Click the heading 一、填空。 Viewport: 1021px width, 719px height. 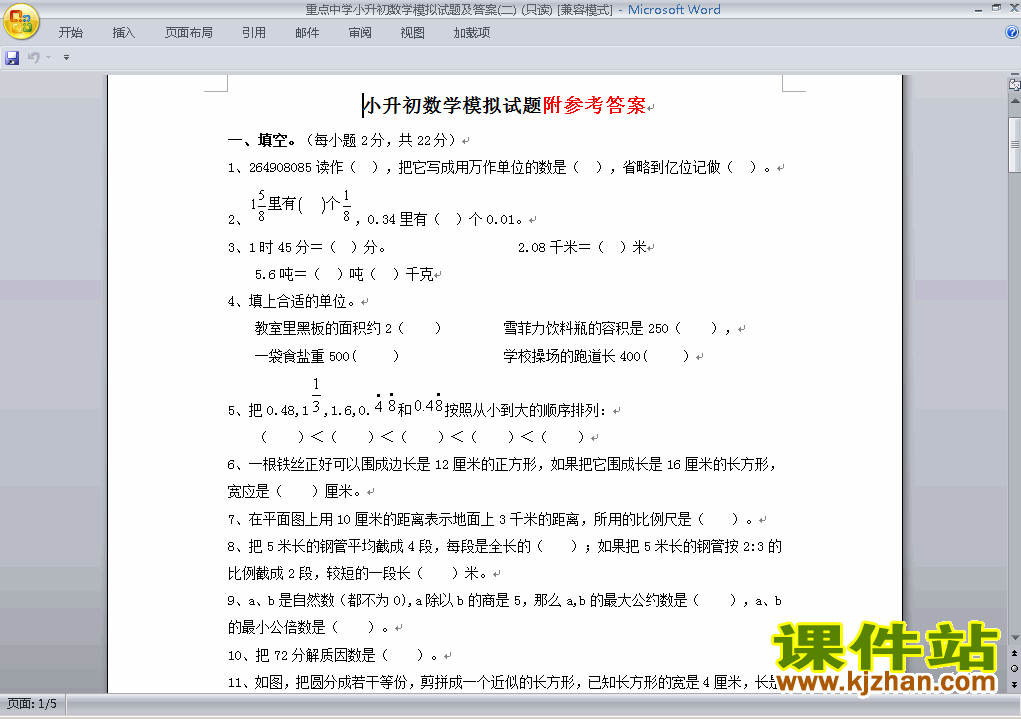click(x=262, y=140)
